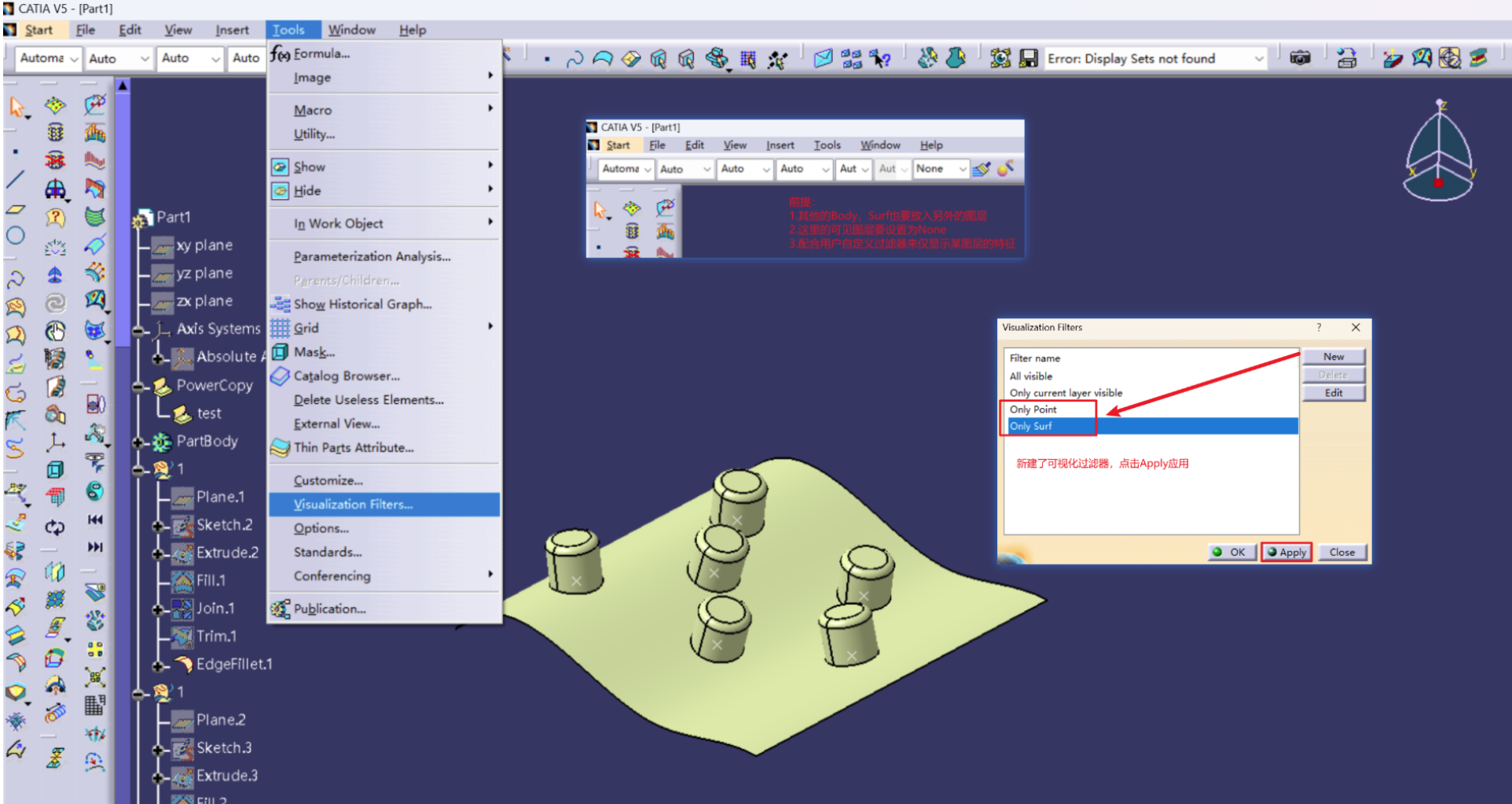Open Tools menu in embedded CATIA window
1512x804 pixels.
pyautogui.click(x=827, y=145)
